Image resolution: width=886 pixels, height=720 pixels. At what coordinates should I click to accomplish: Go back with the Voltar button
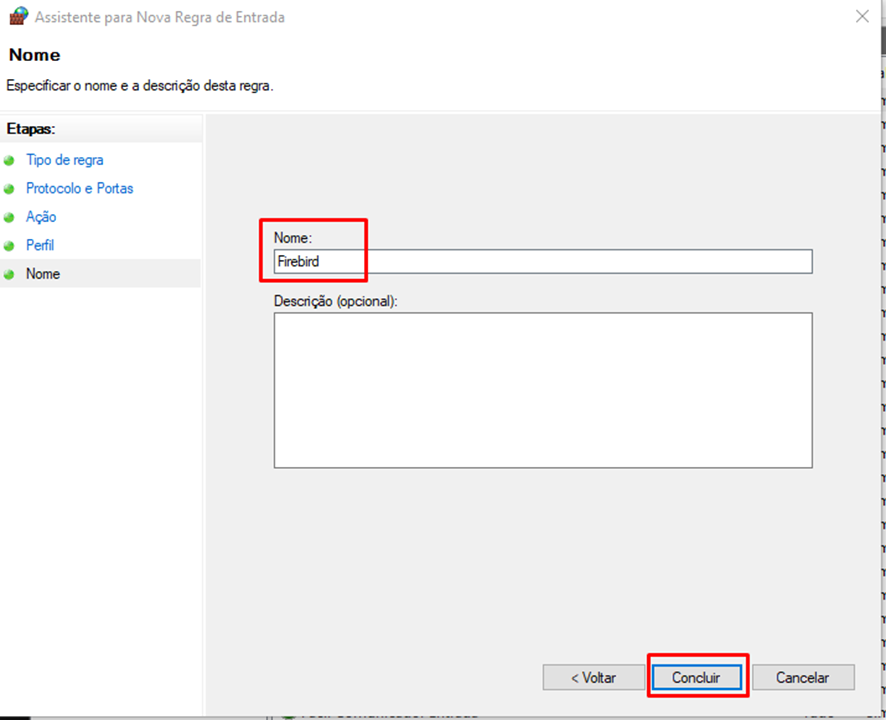point(593,677)
